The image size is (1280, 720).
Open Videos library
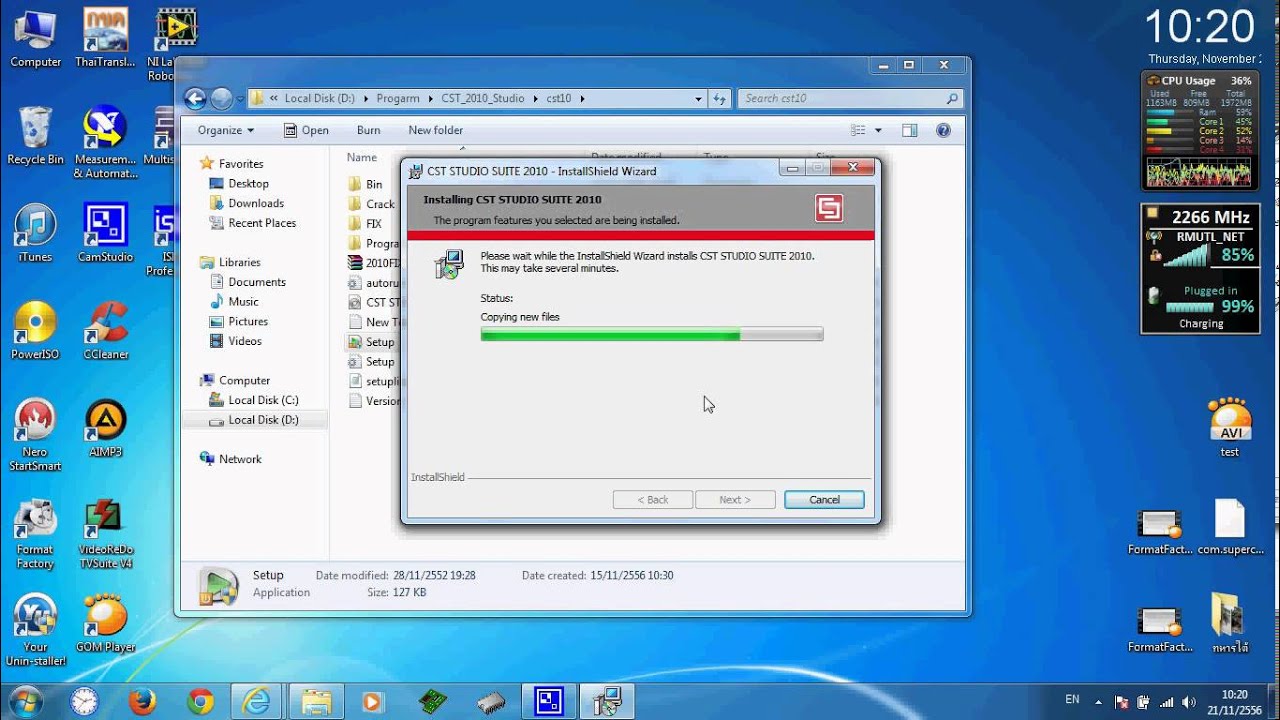click(x=245, y=341)
